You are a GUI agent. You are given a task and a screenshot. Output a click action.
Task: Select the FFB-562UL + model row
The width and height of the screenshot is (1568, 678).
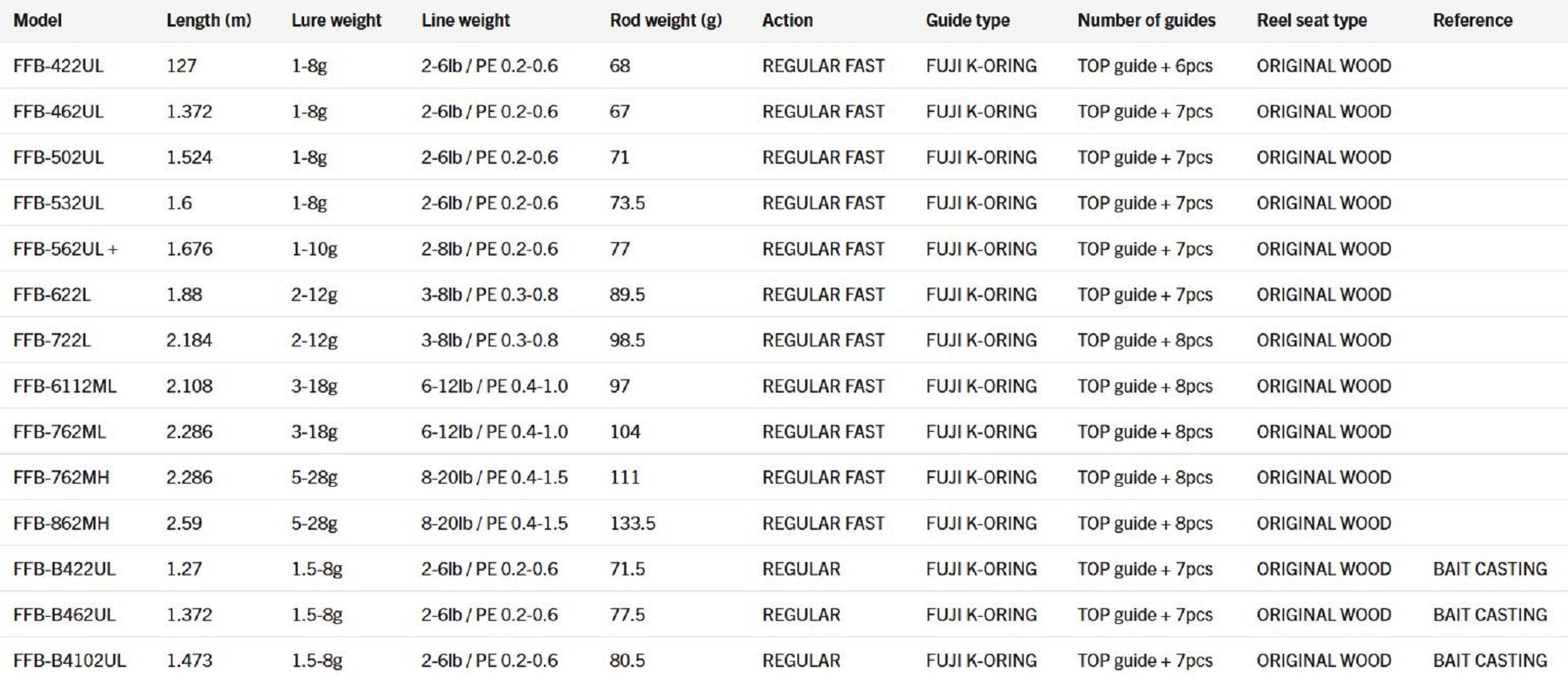tap(65, 249)
